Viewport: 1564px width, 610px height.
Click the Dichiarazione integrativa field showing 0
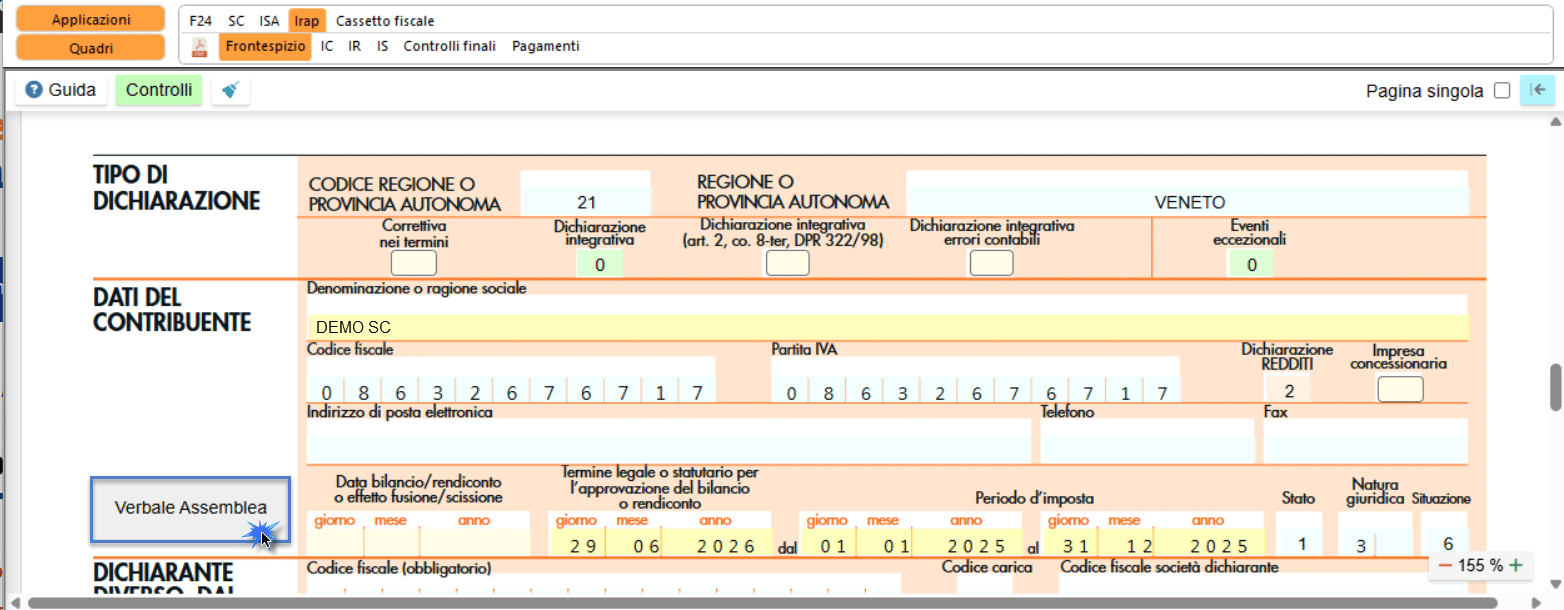coord(600,264)
